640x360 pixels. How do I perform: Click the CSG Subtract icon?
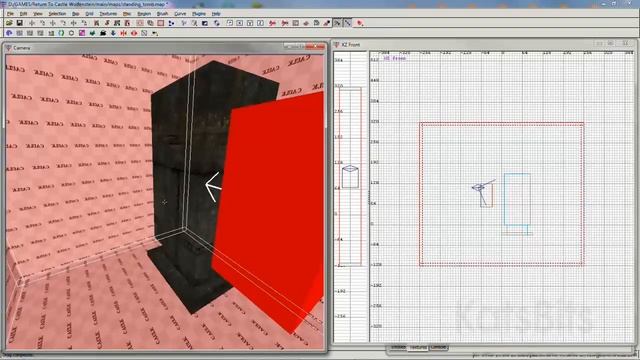[x=140, y=23]
